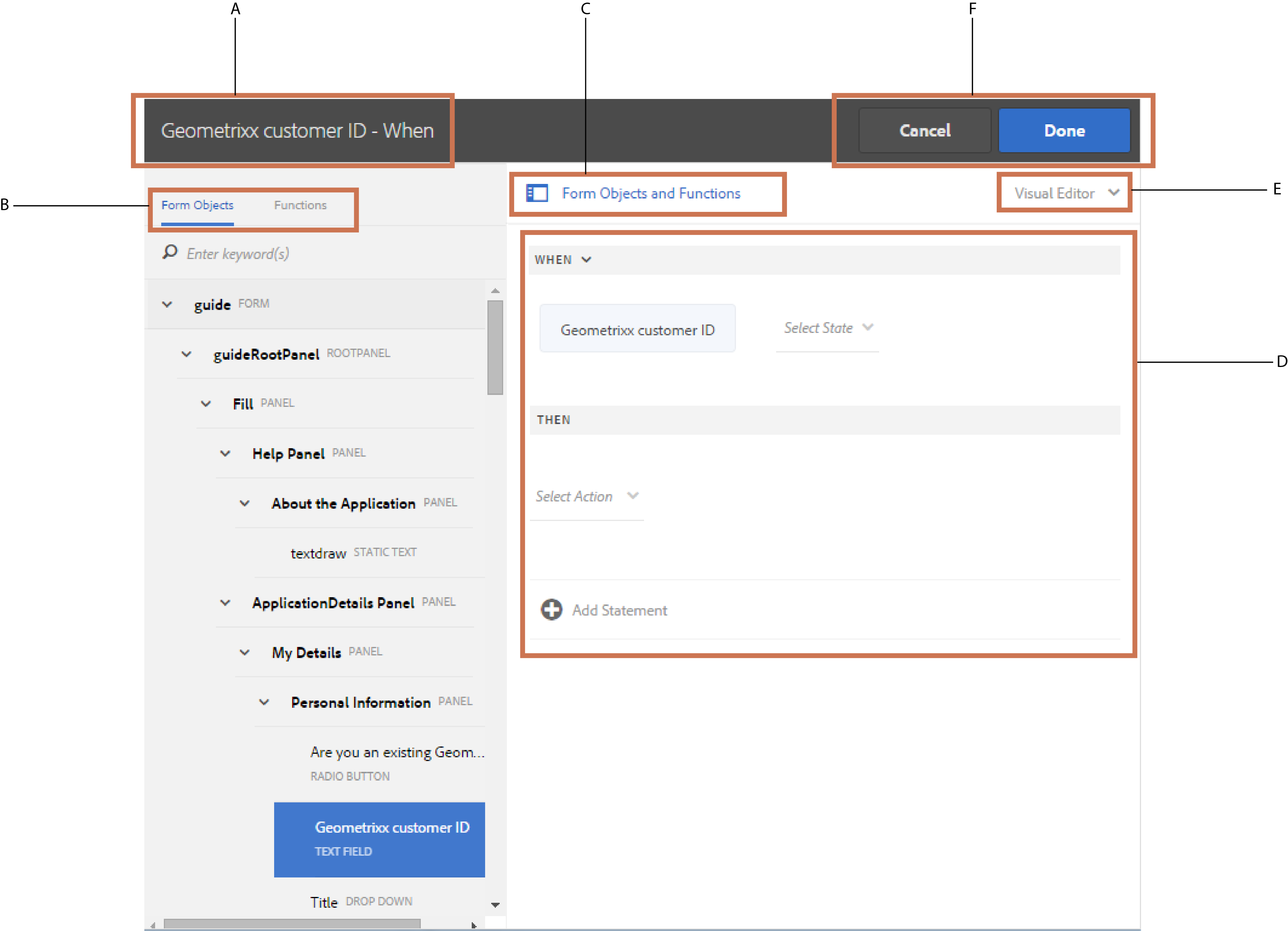1288x931 pixels.
Task: Collapse the guide FORM node
Action: 167,304
